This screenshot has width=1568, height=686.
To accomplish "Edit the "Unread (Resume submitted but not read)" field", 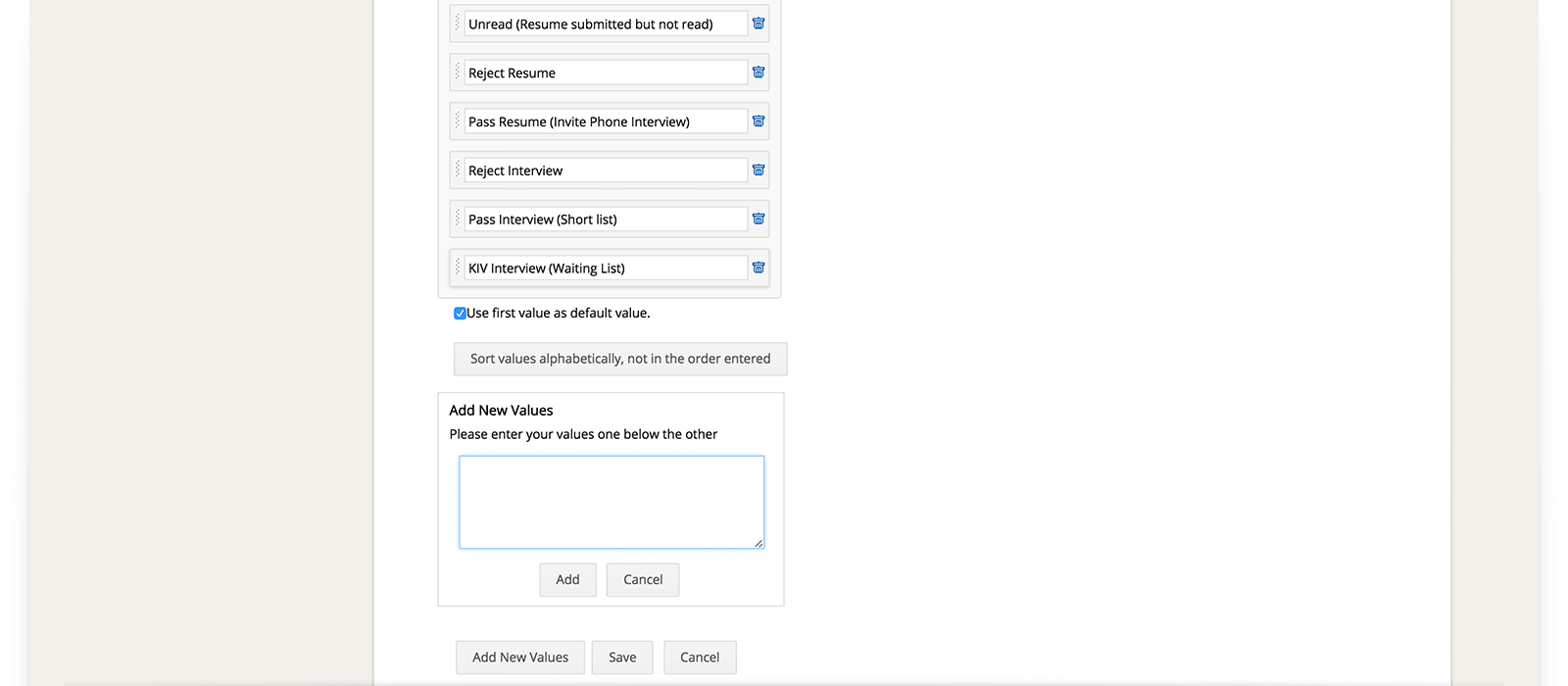I will 605,24.
